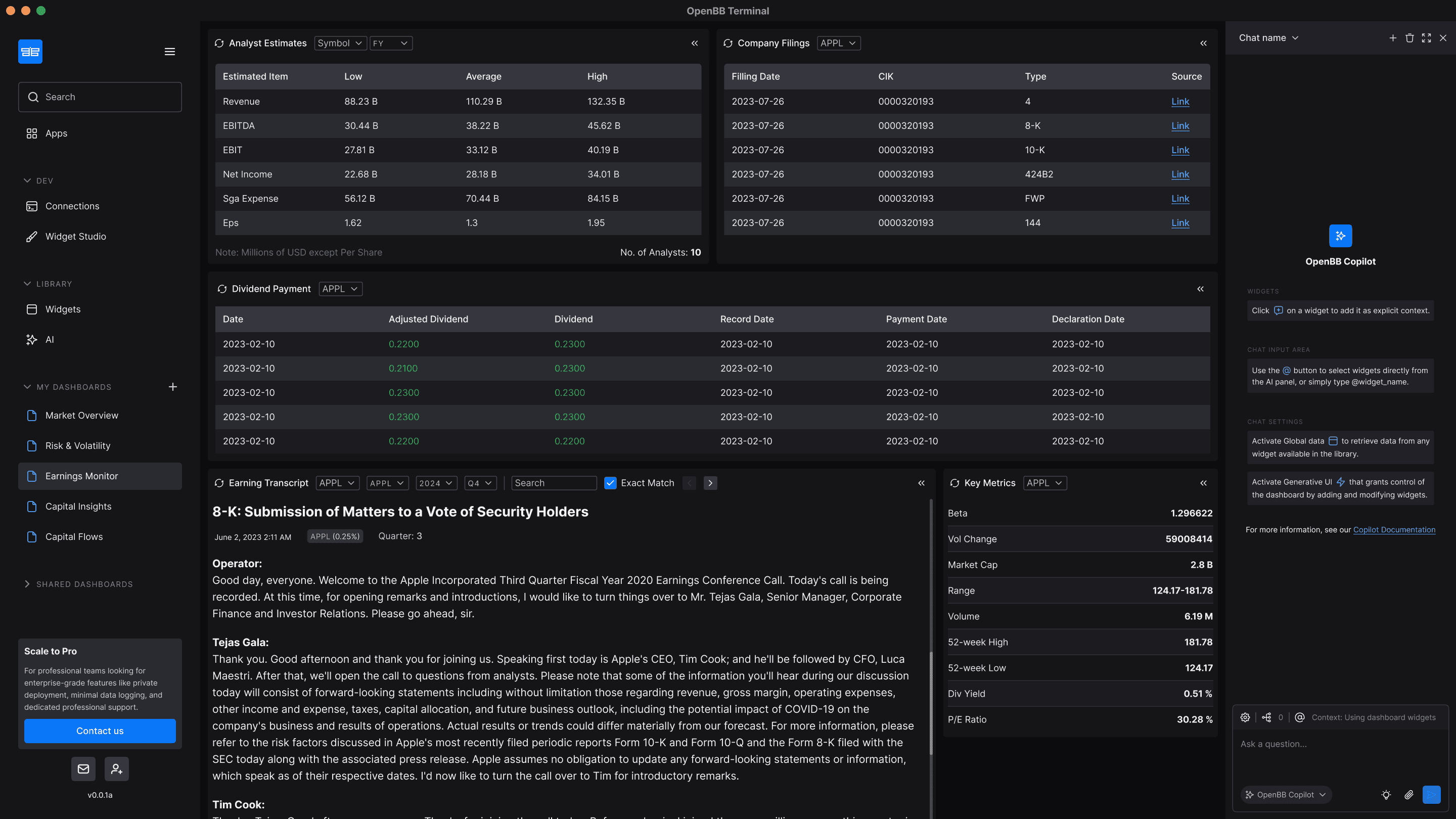This screenshot has width=1456, height=819.
Task: Uncheck the Exact Match checkbox
Action: point(610,483)
